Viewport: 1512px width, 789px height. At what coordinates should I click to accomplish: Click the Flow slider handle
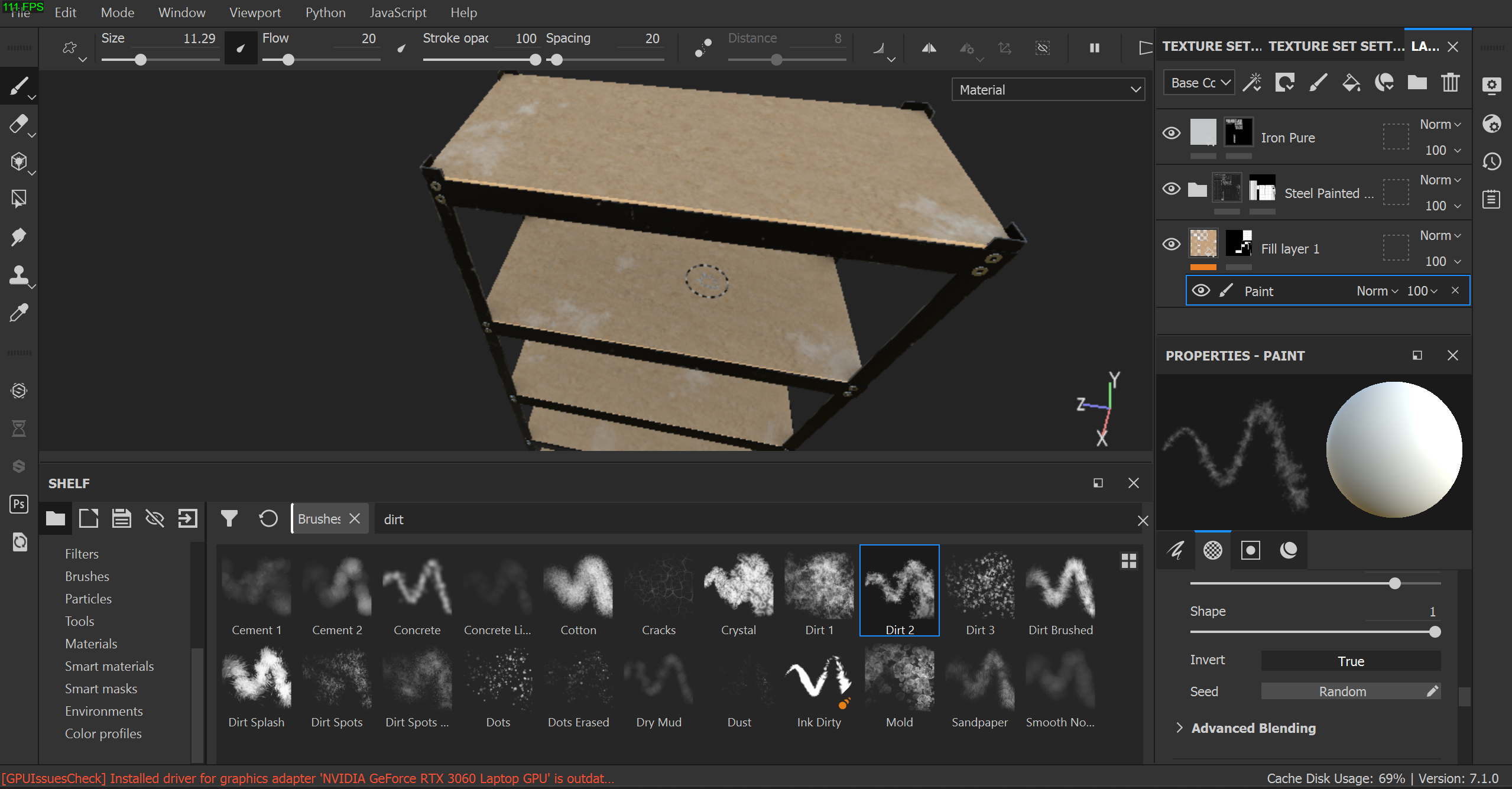pos(288,60)
